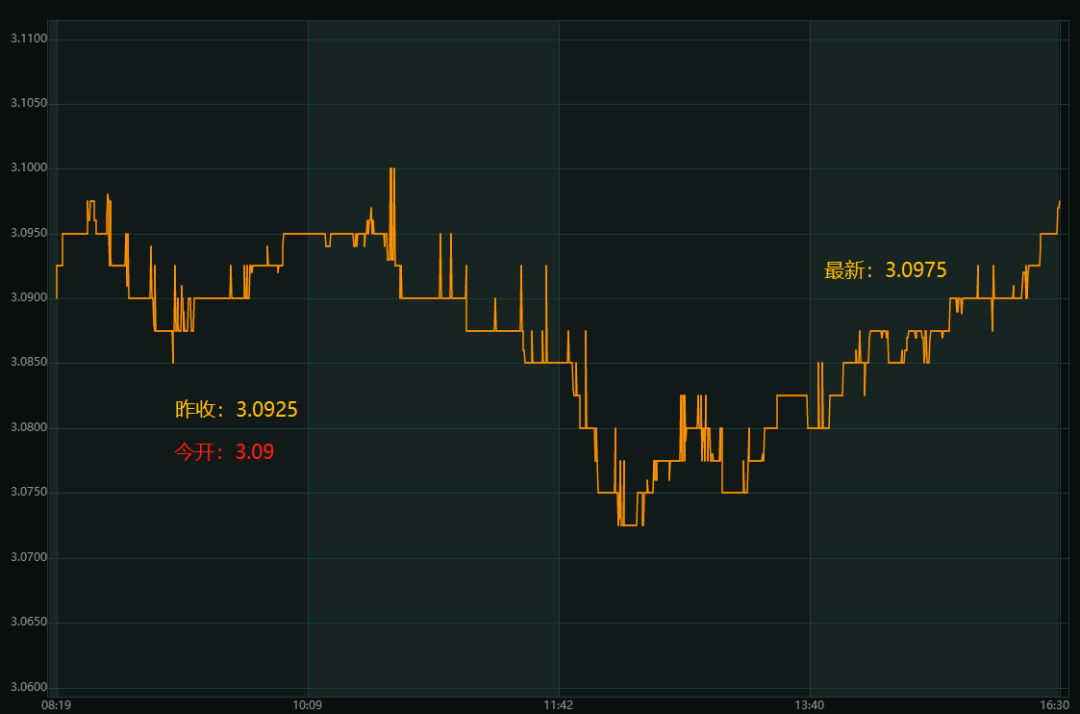Click the 3.1050 y-axis label

click(29, 103)
